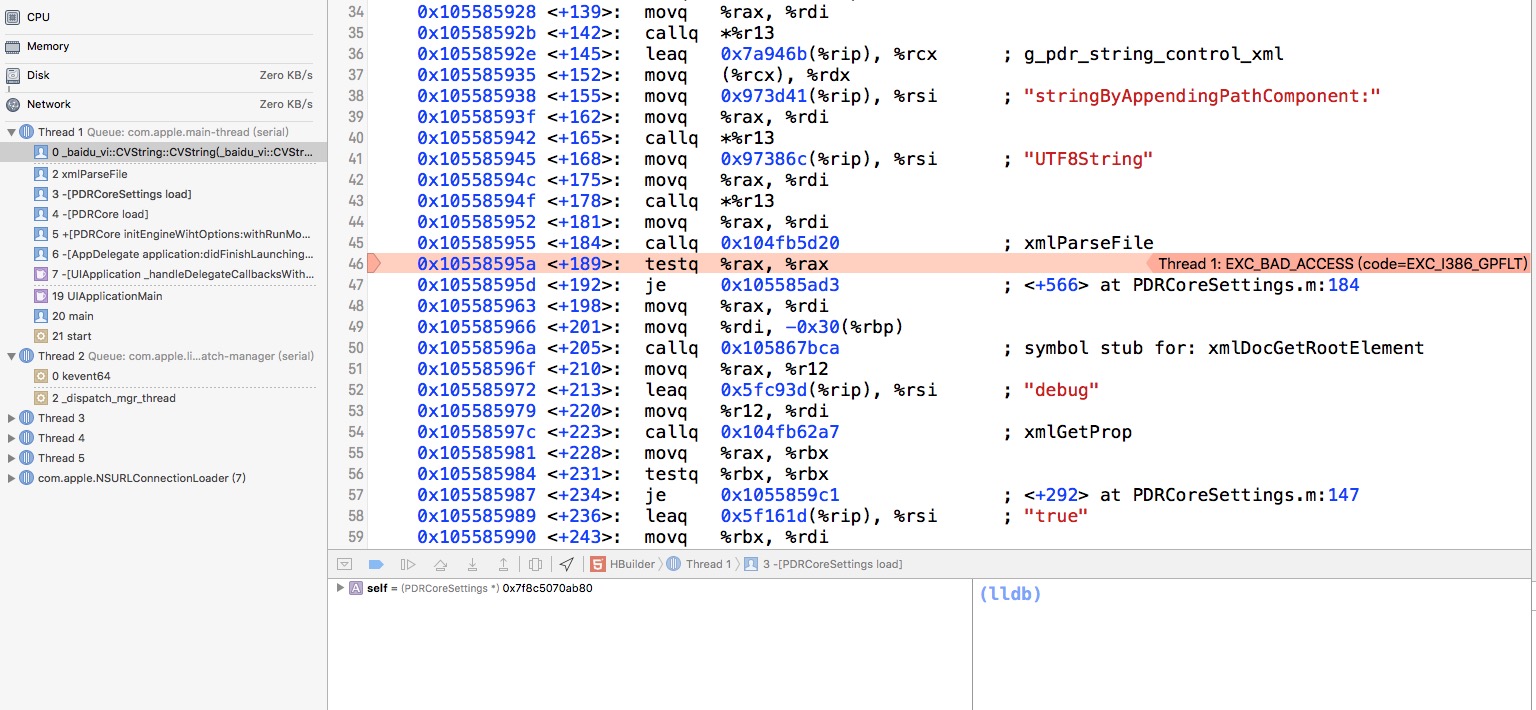Click address 0x104fb5d20 on xmlParseFile call line
The image size is (1536, 710).
[780, 243]
